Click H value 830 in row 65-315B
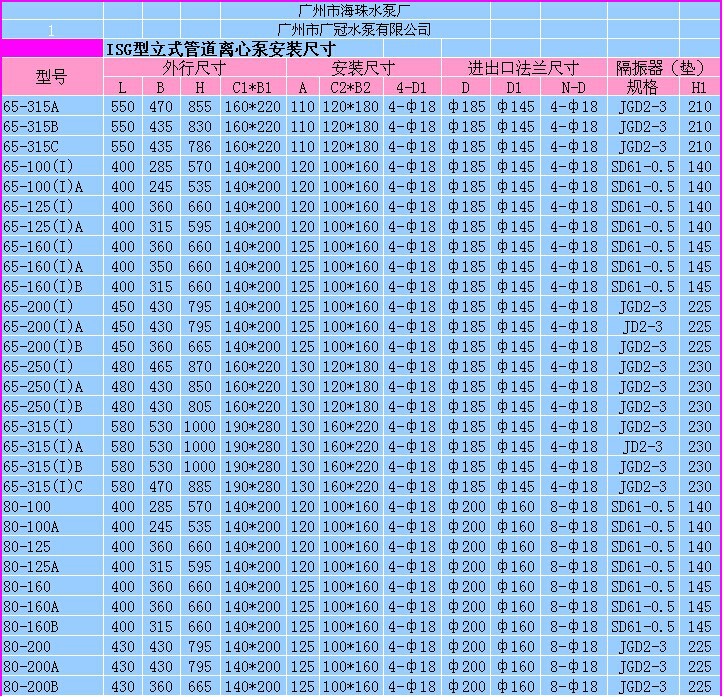724x697 pixels. click(200, 126)
